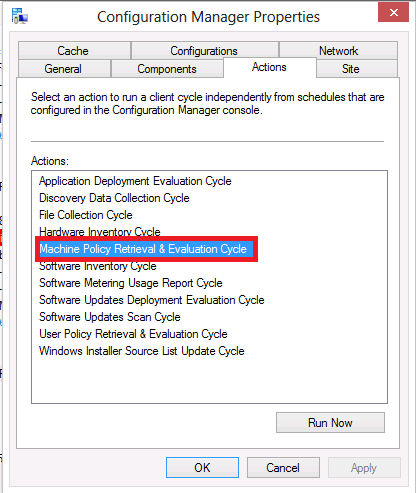Pick Software Updates Scan Cycle

(110, 317)
